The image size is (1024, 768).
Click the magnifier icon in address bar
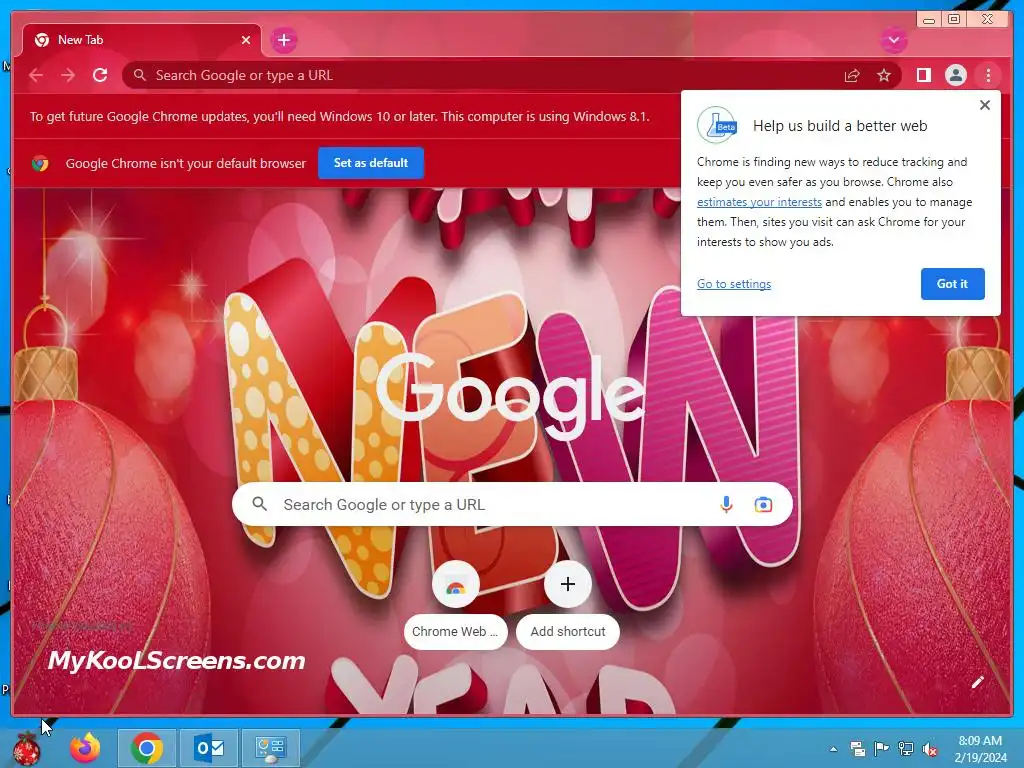[139, 75]
